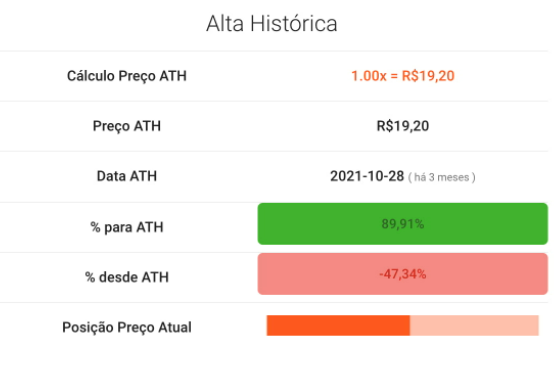
Task: Click boundary between filled and unfilled price bar
Action: [x=410, y=325]
